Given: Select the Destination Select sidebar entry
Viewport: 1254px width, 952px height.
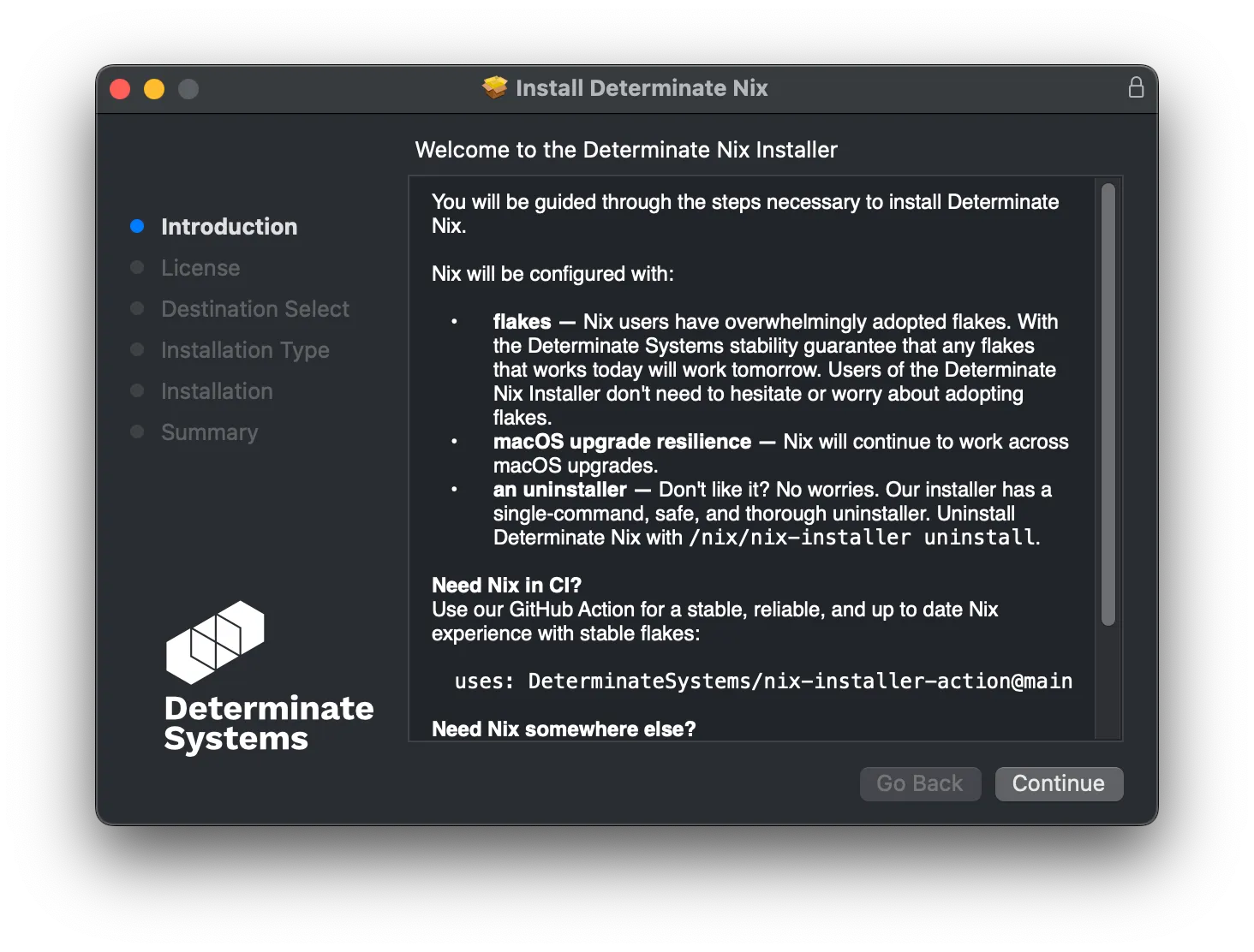Looking at the screenshot, I should coord(254,308).
